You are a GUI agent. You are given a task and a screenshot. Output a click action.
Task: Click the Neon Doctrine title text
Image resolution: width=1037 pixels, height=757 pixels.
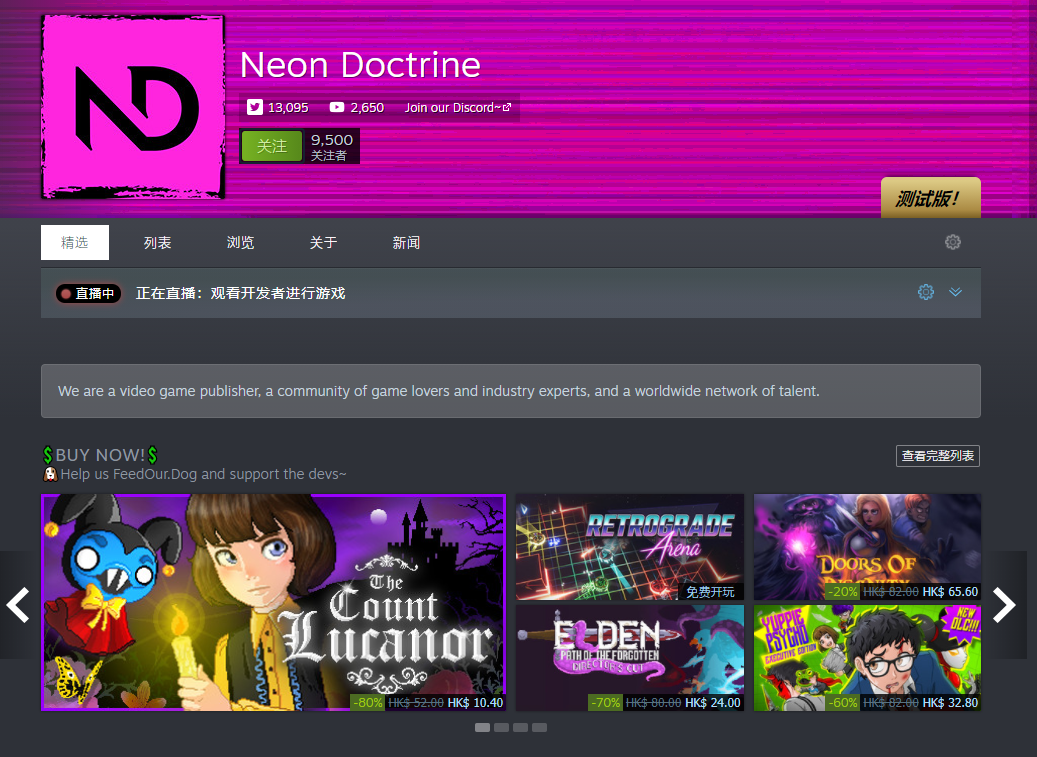click(x=360, y=65)
